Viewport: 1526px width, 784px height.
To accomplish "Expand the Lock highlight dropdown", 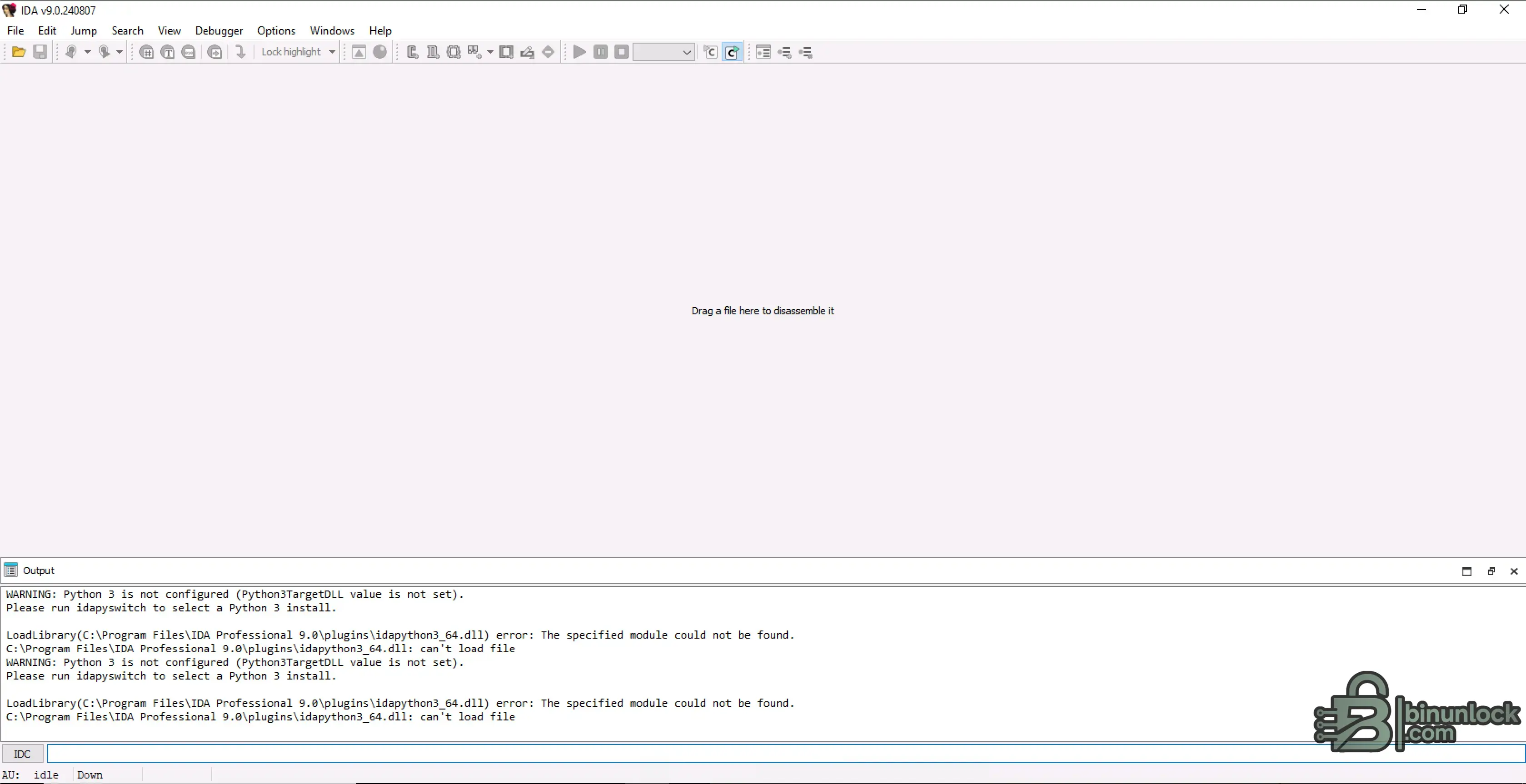I will coord(330,52).
